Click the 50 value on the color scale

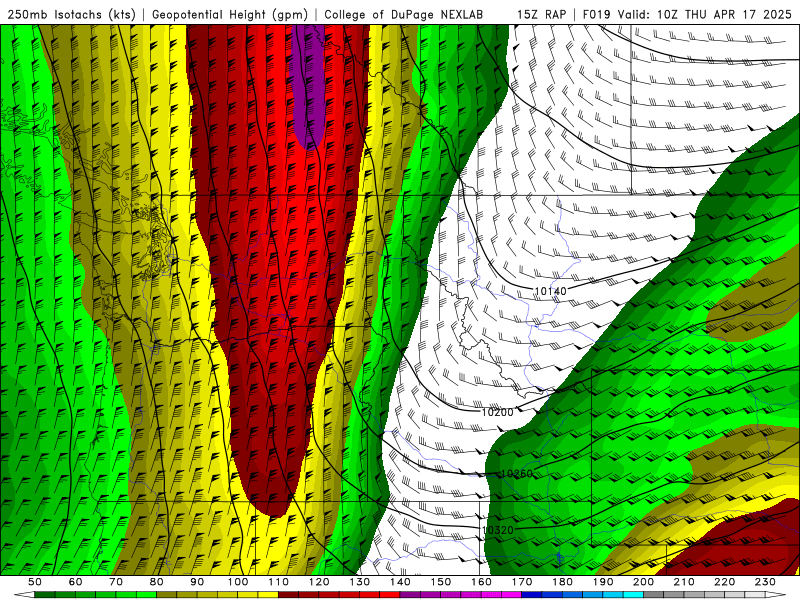coord(35,582)
